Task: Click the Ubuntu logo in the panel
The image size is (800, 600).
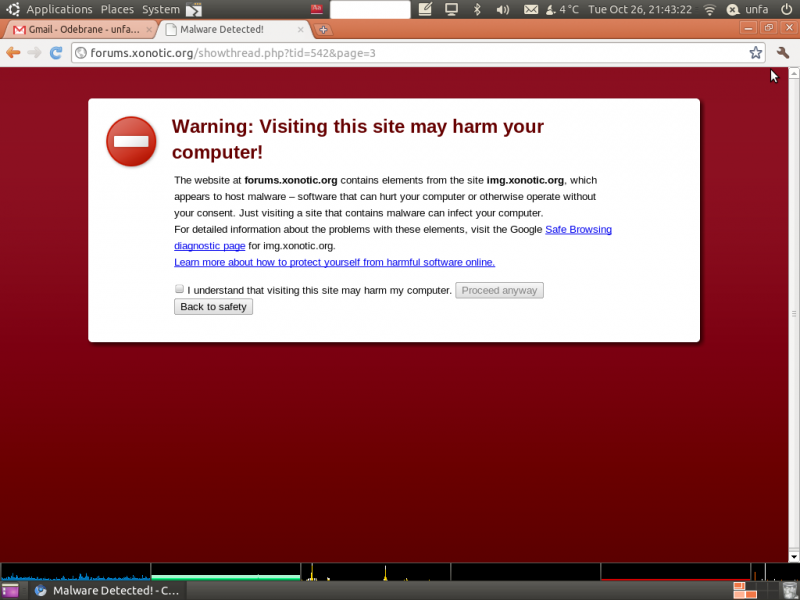Action: tap(13, 9)
